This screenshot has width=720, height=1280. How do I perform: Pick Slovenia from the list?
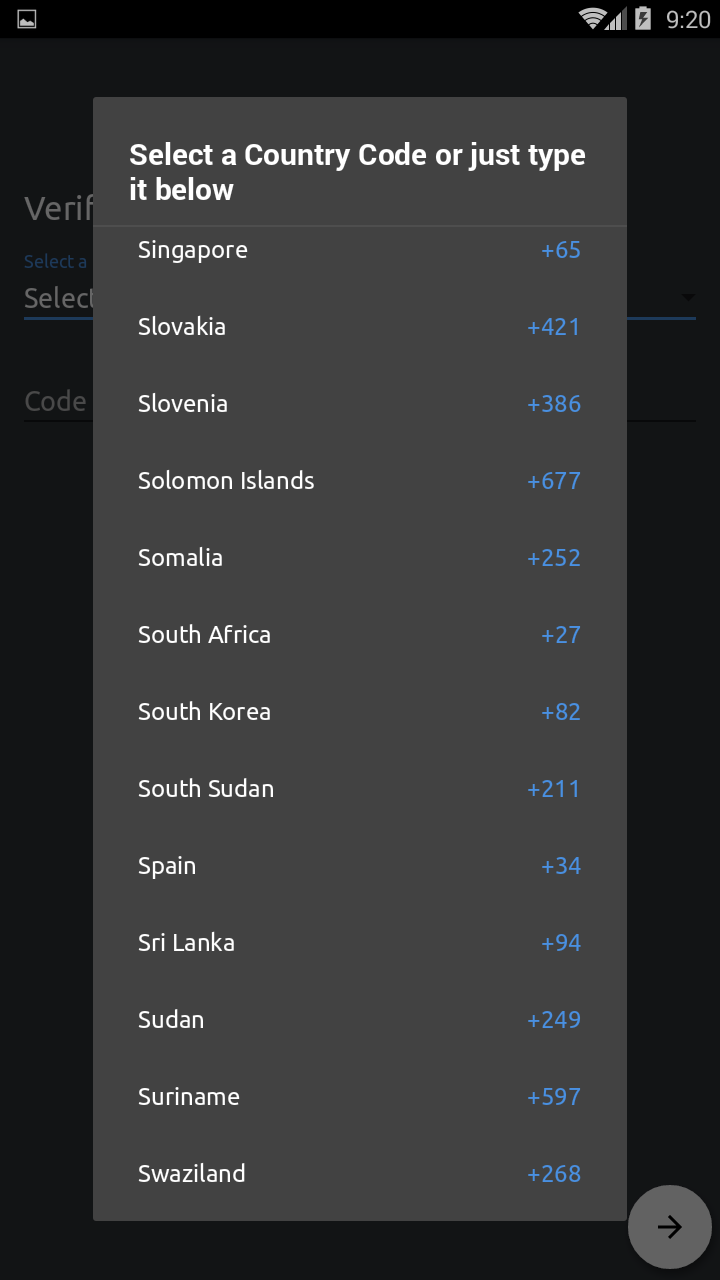[x=360, y=403]
